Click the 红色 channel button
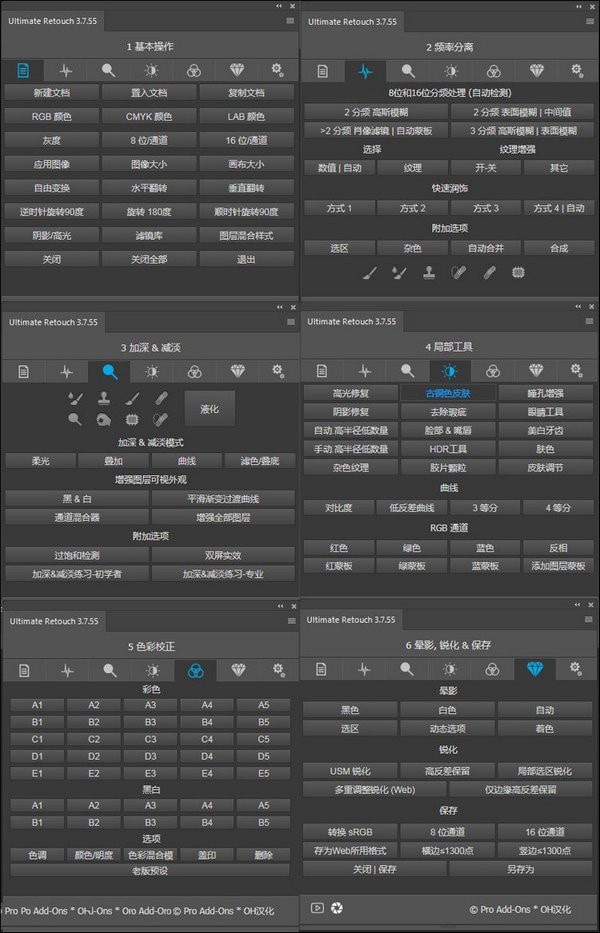This screenshot has height=933, width=600. coord(339,547)
